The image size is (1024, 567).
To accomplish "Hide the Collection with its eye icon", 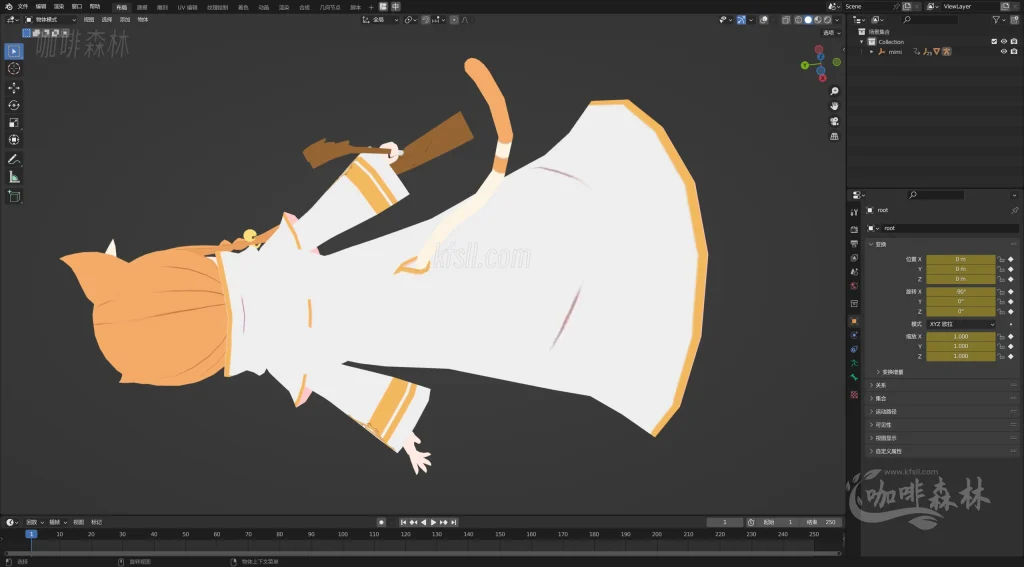I will point(1004,42).
